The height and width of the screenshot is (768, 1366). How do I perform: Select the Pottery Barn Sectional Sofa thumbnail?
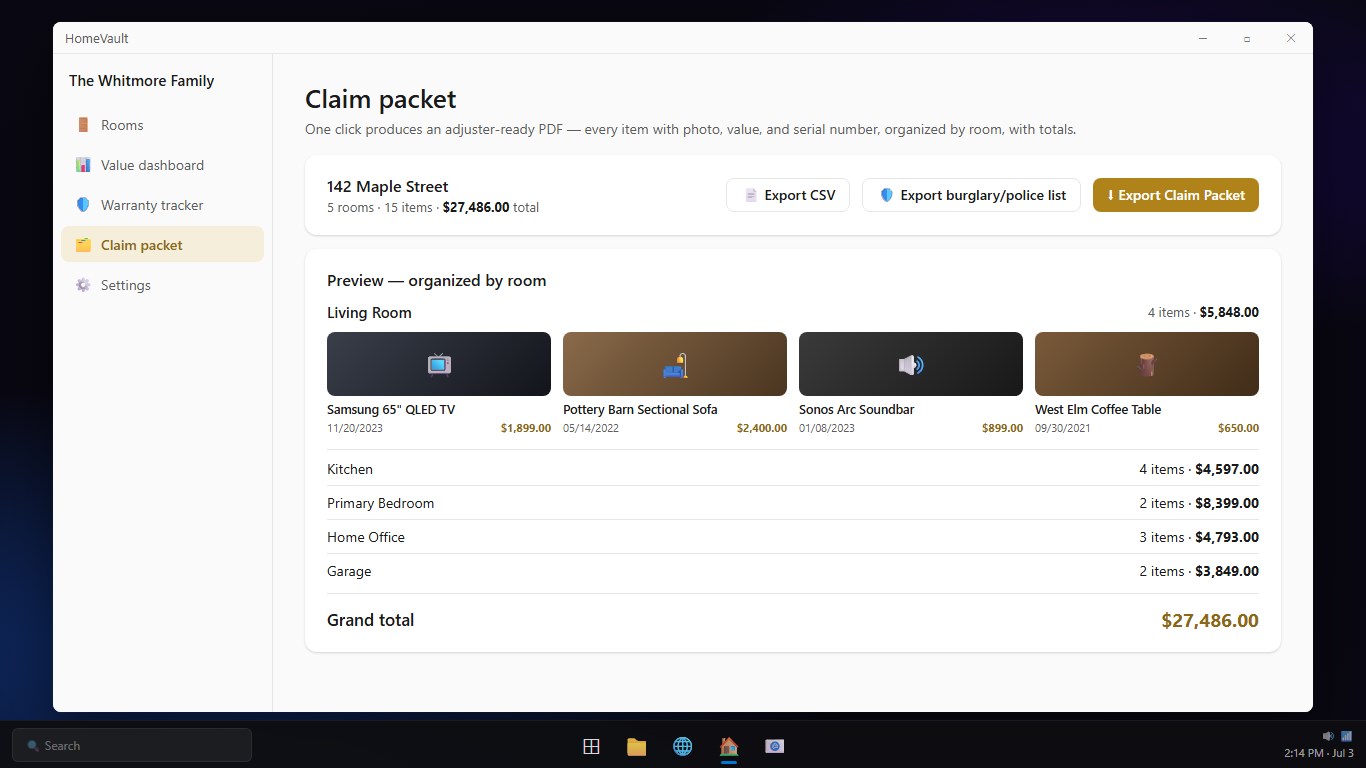(x=675, y=364)
